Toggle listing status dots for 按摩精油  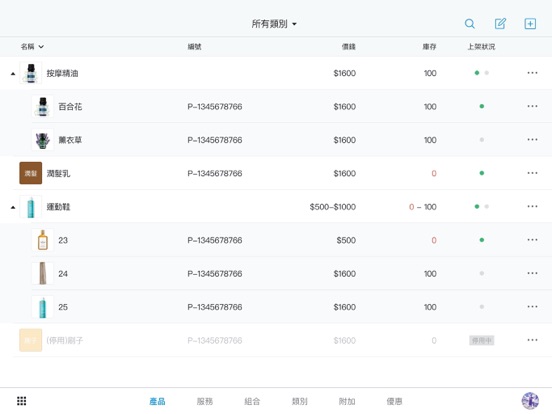coord(482,73)
